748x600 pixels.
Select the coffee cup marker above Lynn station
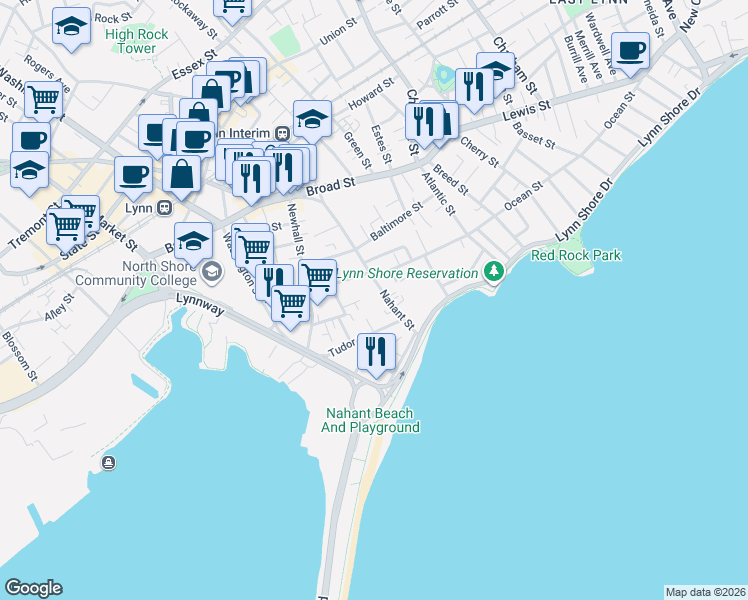(x=134, y=176)
